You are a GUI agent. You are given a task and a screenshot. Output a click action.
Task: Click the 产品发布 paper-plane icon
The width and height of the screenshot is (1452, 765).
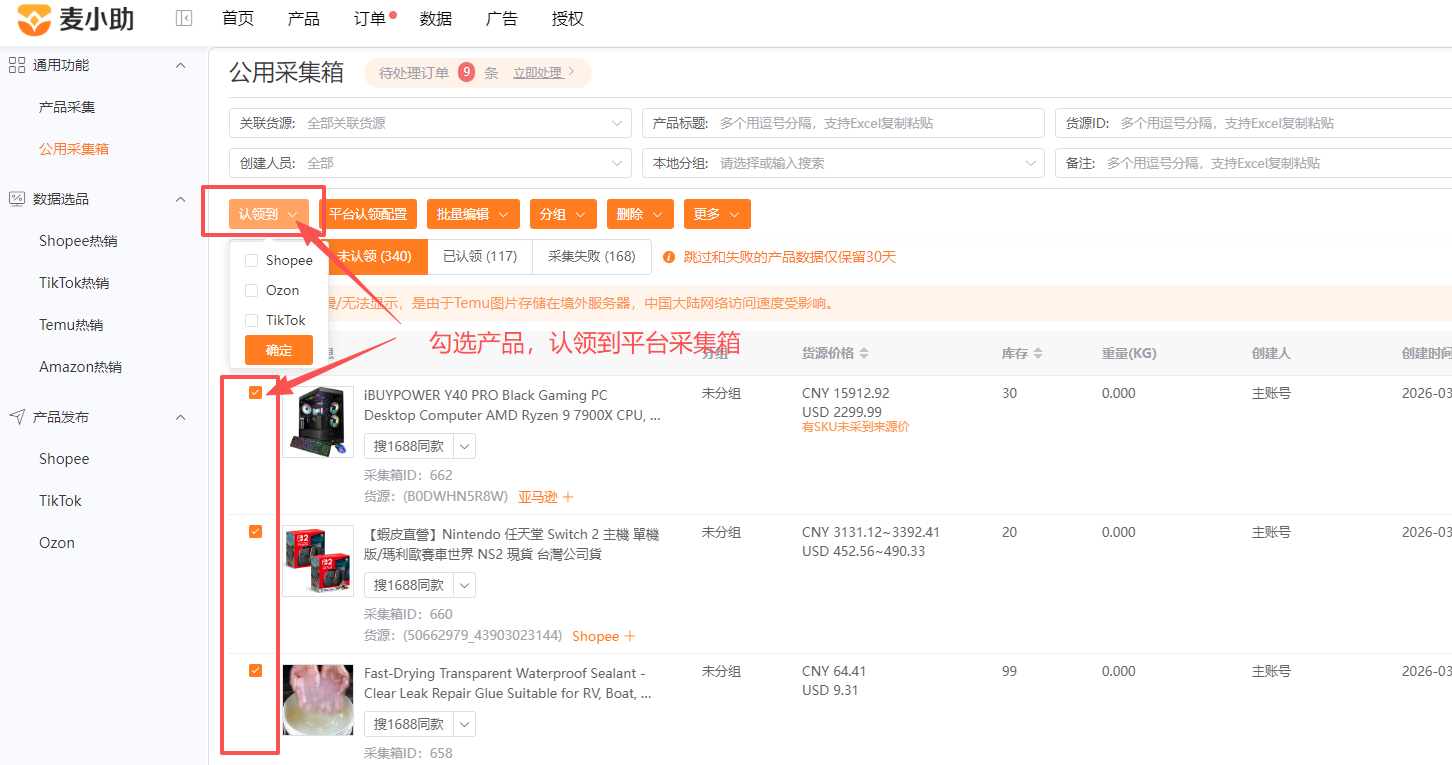click(17, 417)
